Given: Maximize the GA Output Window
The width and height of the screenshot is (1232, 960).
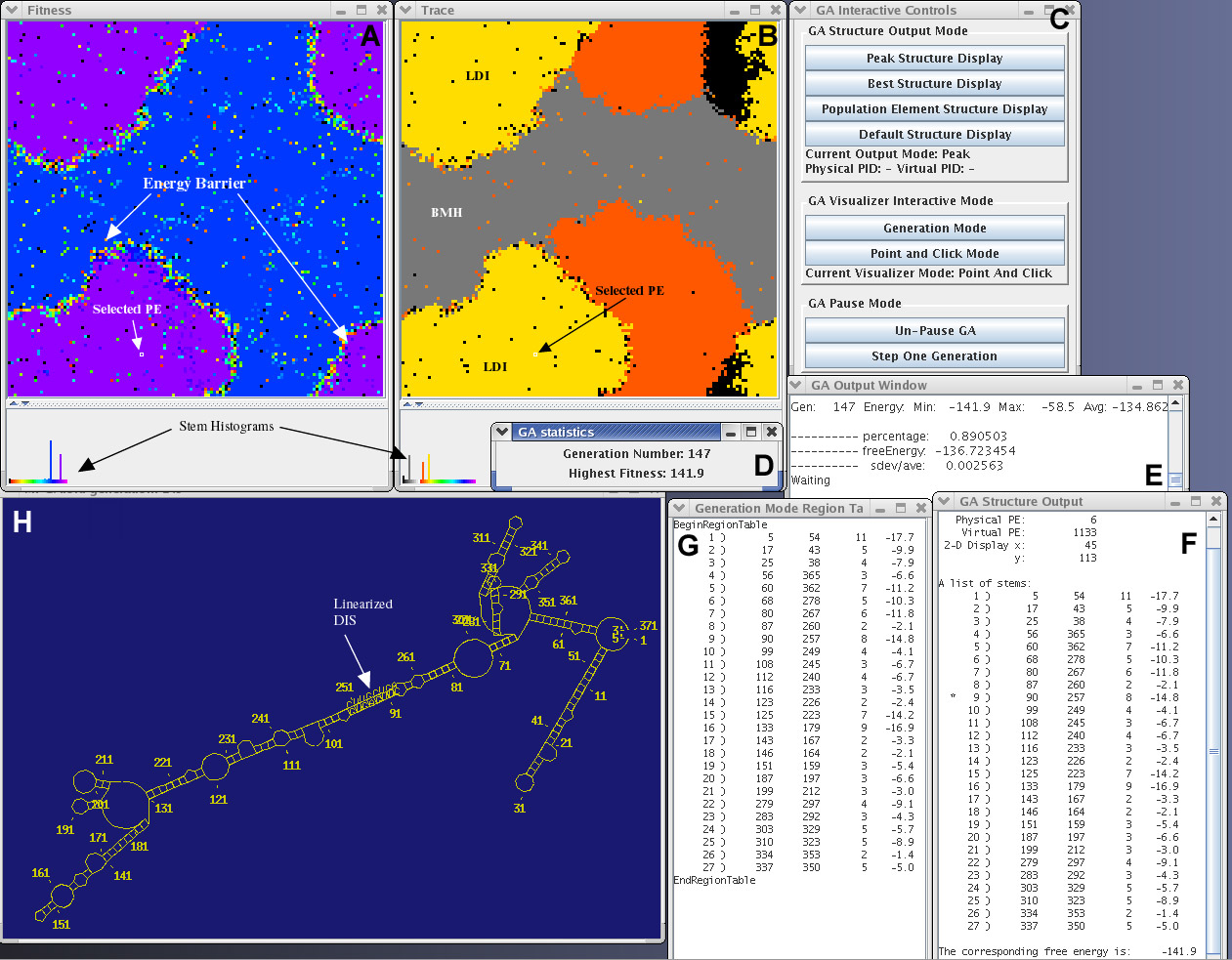Looking at the screenshot, I should (1158, 385).
